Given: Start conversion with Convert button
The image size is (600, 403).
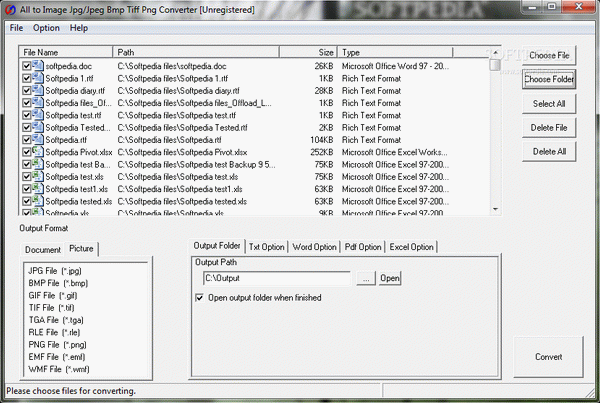Looking at the screenshot, I should point(548,357).
